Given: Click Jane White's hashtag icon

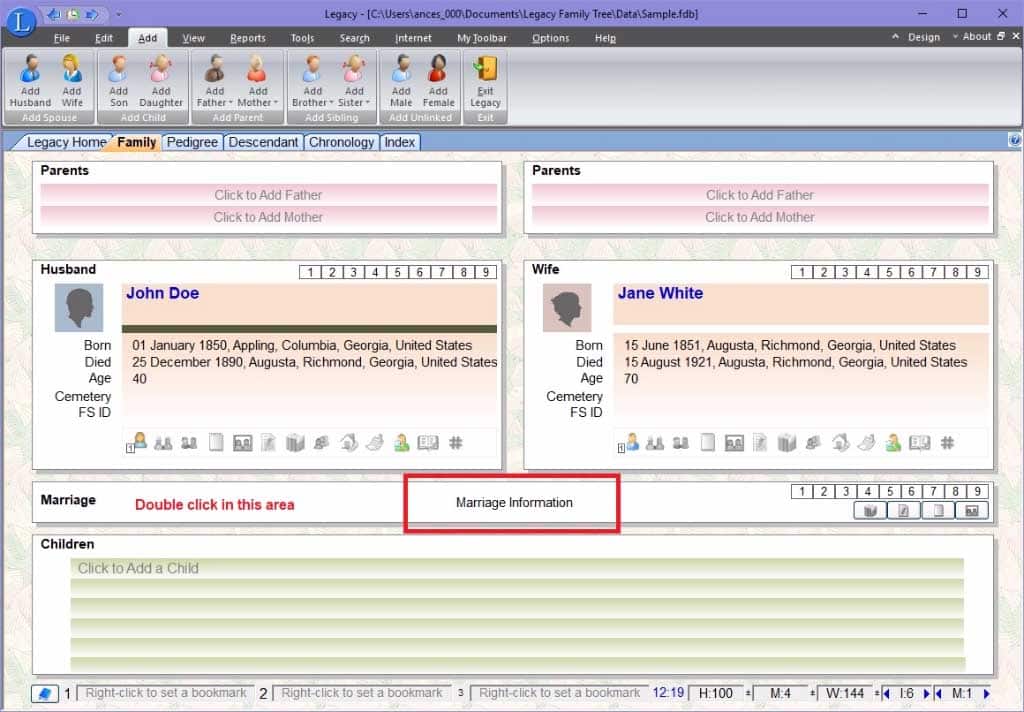Looking at the screenshot, I should (x=948, y=443).
